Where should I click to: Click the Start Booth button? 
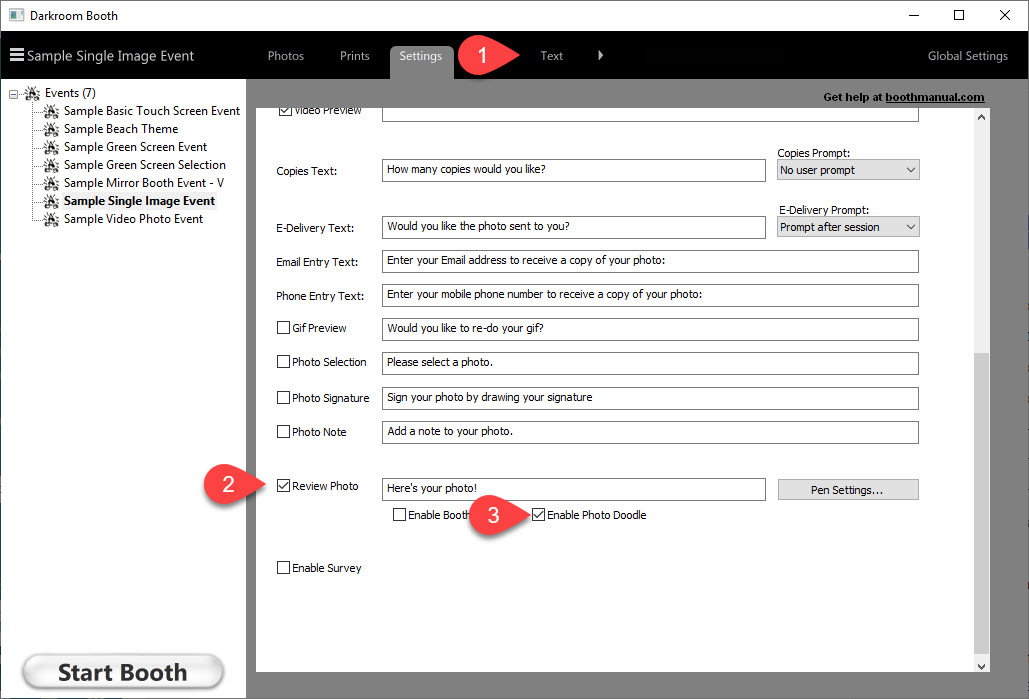tap(123, 672)
